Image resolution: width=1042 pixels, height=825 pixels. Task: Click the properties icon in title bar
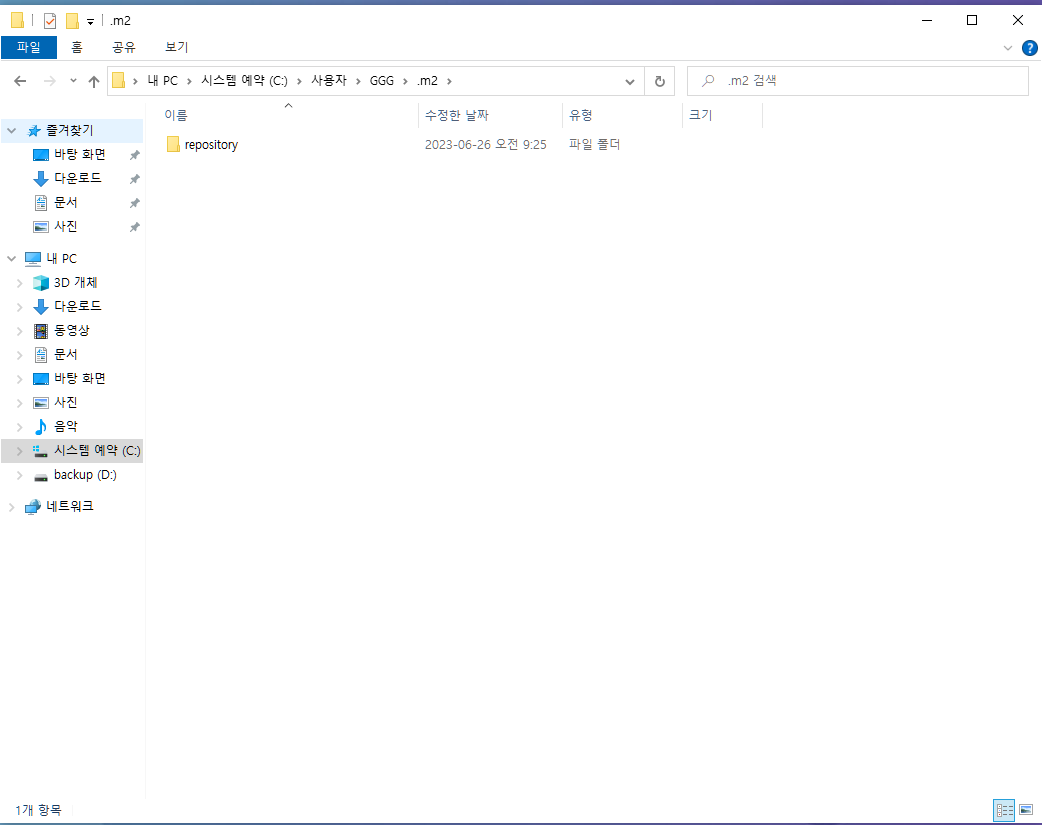coord(50,21)
